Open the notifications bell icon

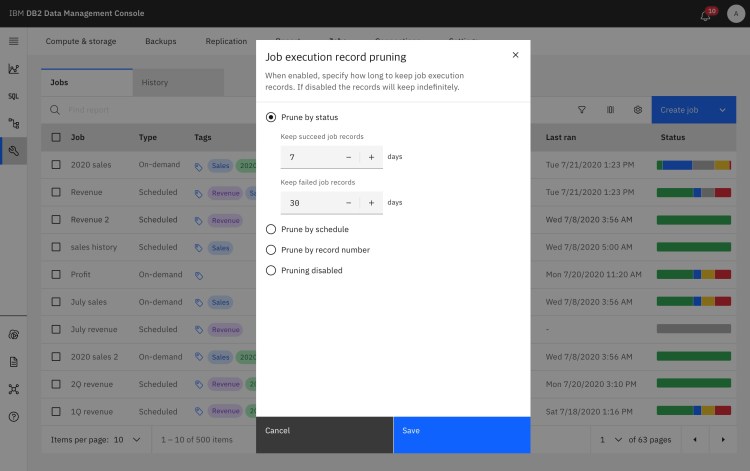(709, 14)
